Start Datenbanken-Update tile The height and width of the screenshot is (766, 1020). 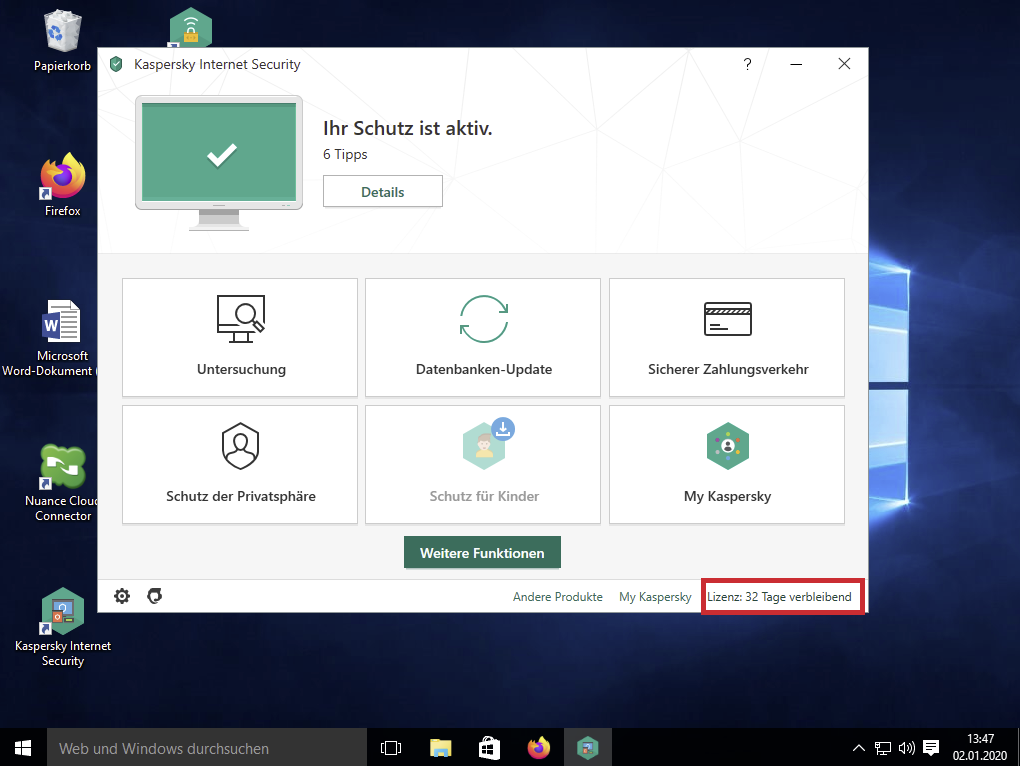click(x=483, y=337)
